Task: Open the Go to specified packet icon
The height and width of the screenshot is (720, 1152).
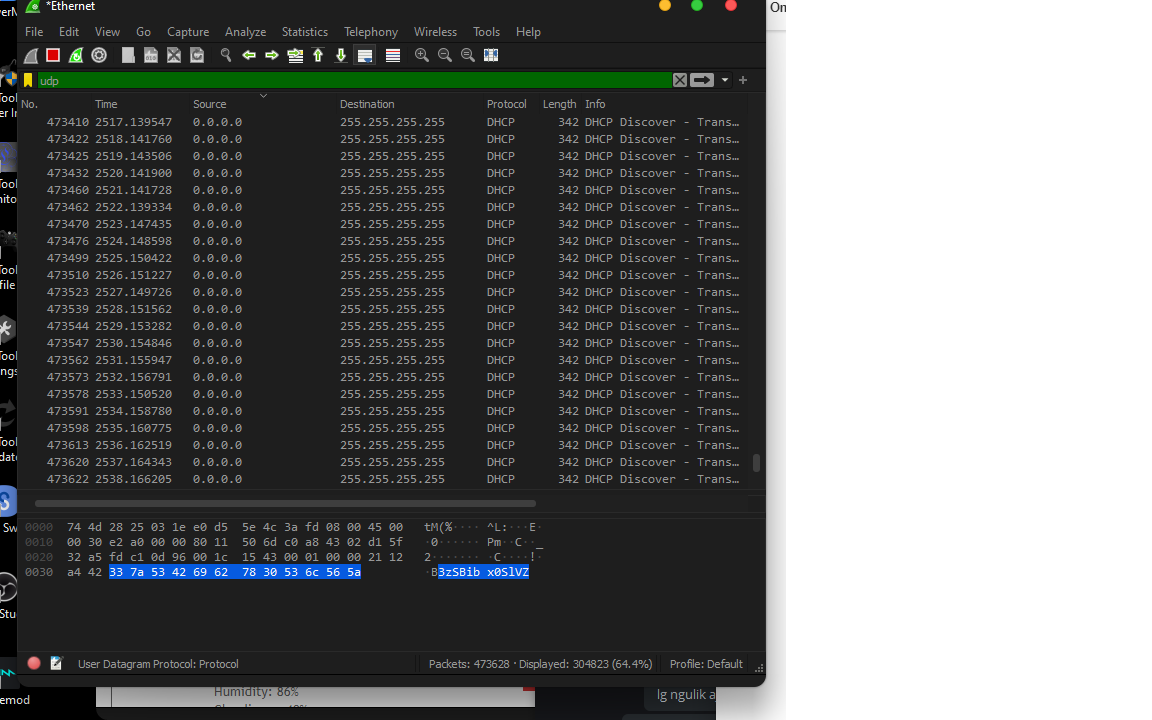Action: 295,55
